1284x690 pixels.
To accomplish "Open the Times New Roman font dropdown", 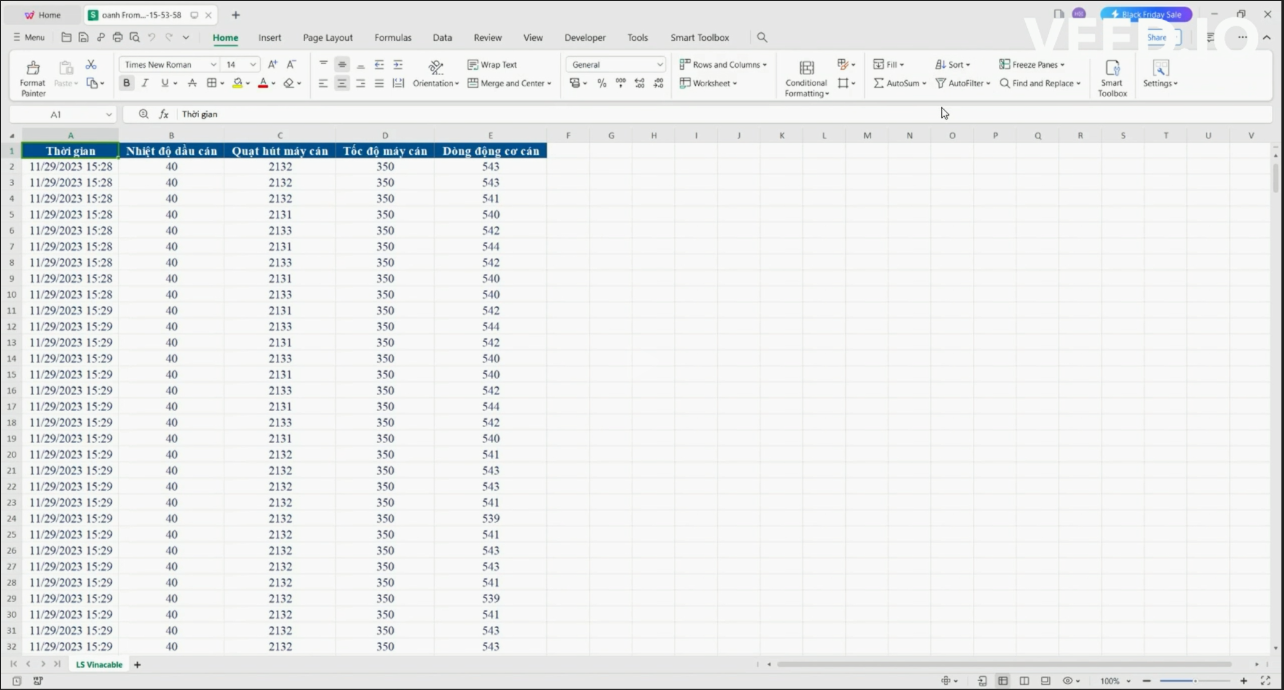I will click(x=213, y=65).
